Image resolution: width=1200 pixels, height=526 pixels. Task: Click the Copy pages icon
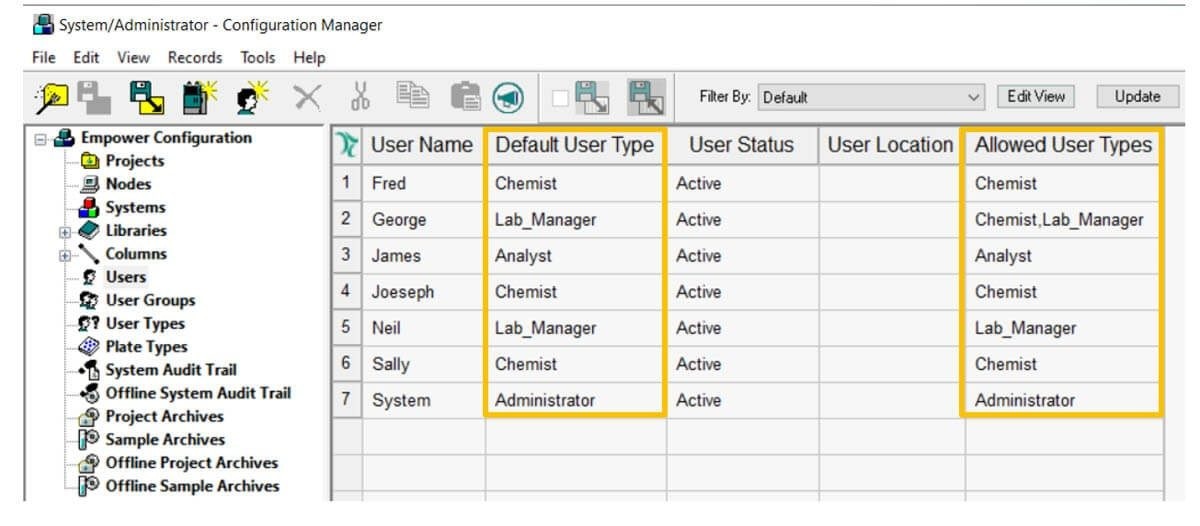pyautogui.click(x=412, y=97)
